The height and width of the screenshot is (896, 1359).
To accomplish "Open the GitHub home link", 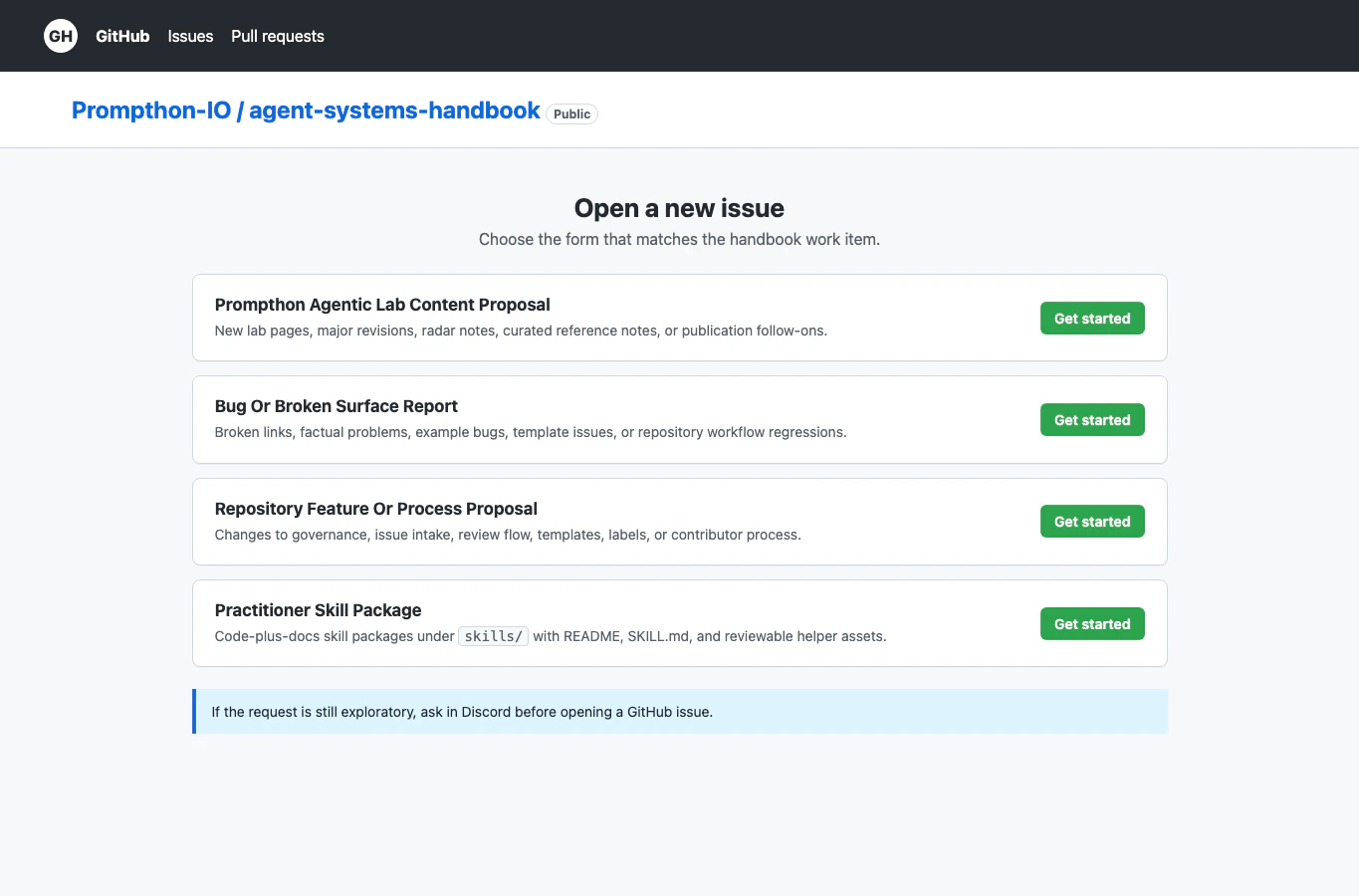I will pyautogui.click(x=122, y=36).
